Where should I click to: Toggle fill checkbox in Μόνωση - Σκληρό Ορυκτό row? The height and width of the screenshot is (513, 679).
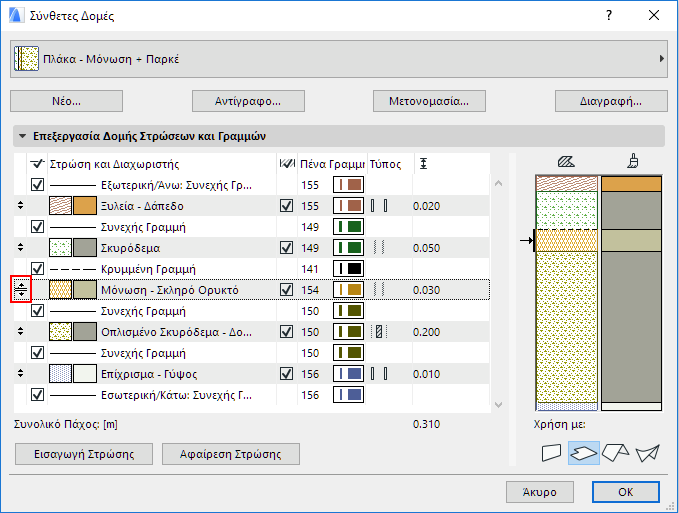[286, 290]
